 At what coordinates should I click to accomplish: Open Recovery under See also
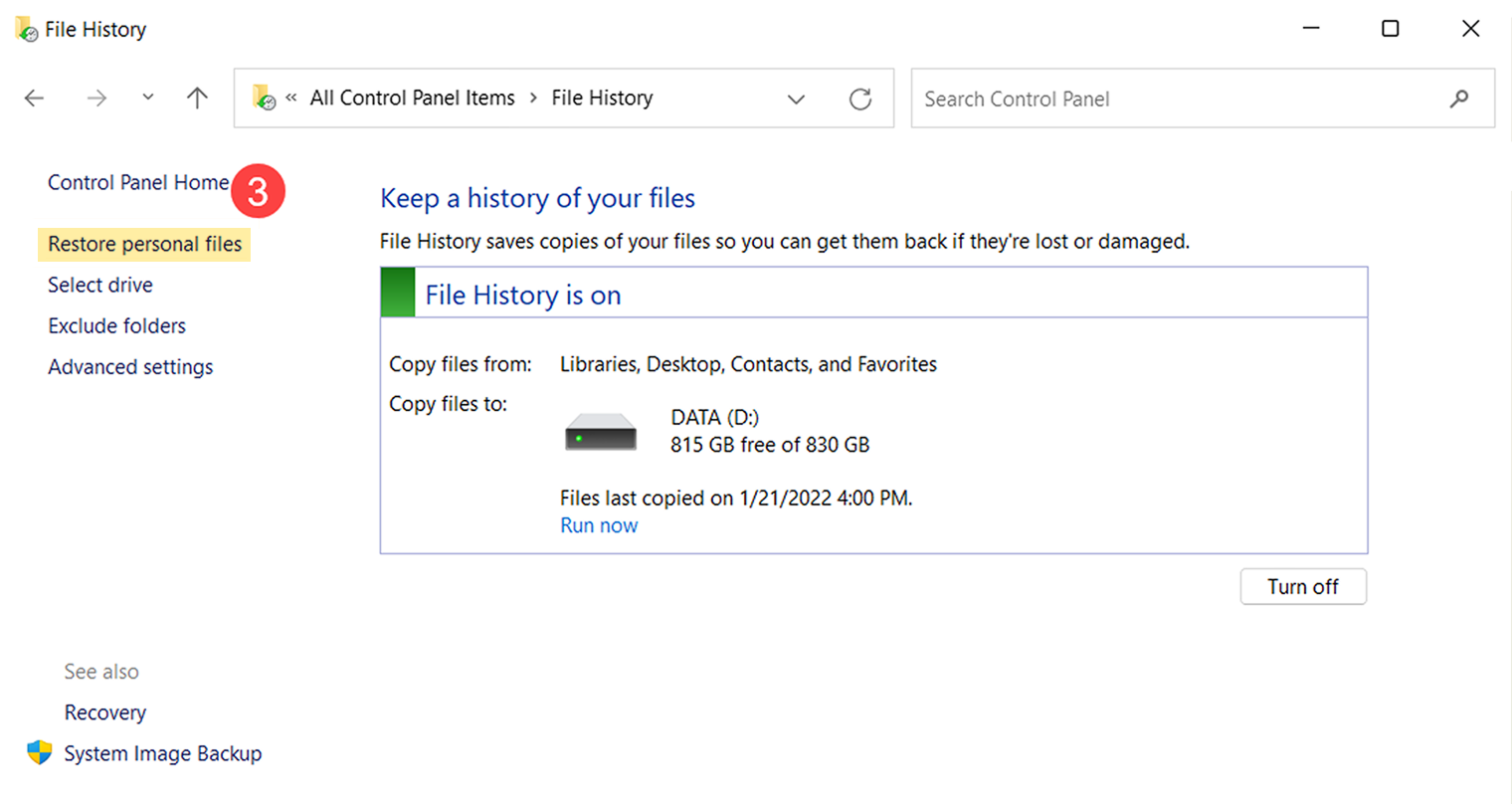click(x=104, y=712)
